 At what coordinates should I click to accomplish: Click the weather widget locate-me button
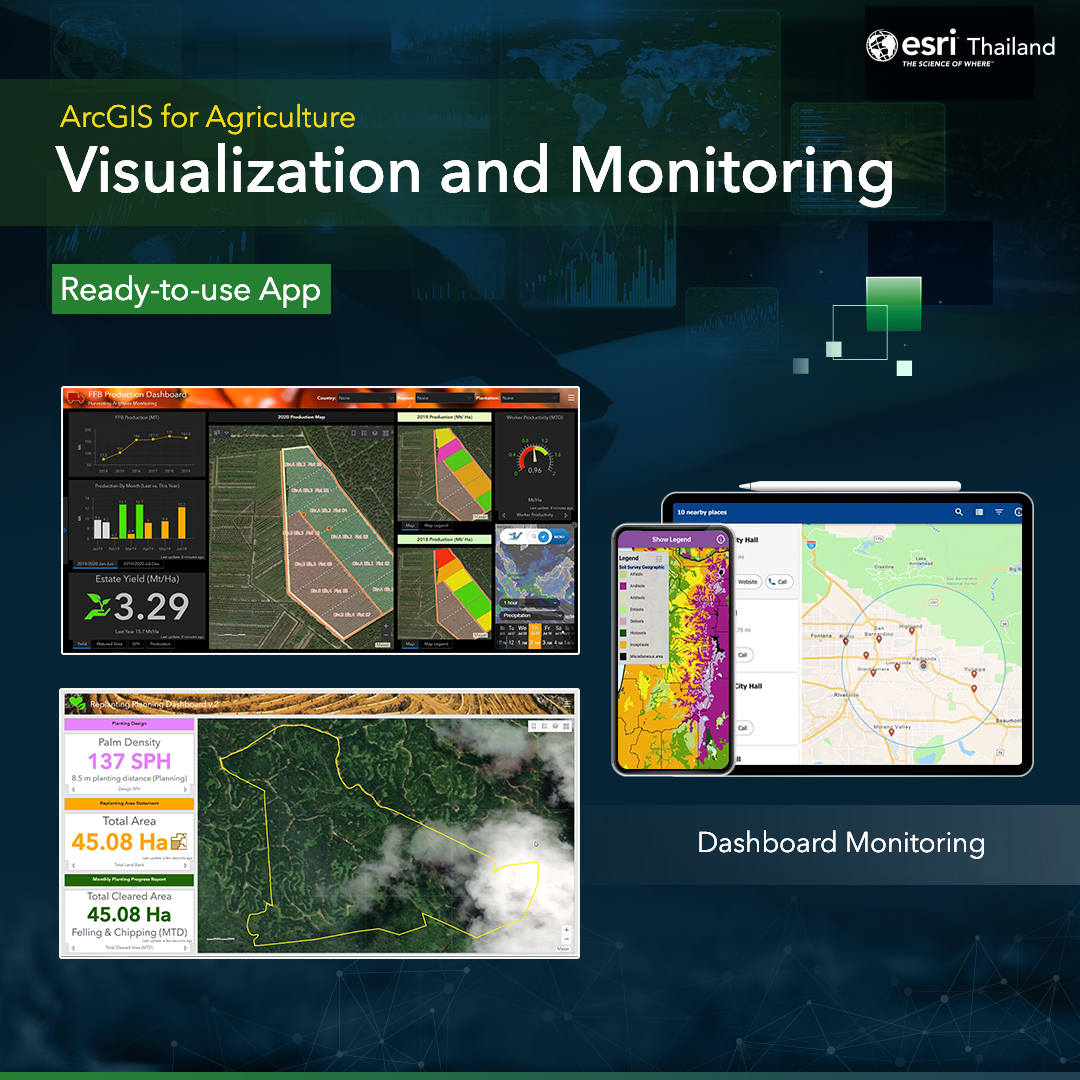click(543, 537)
